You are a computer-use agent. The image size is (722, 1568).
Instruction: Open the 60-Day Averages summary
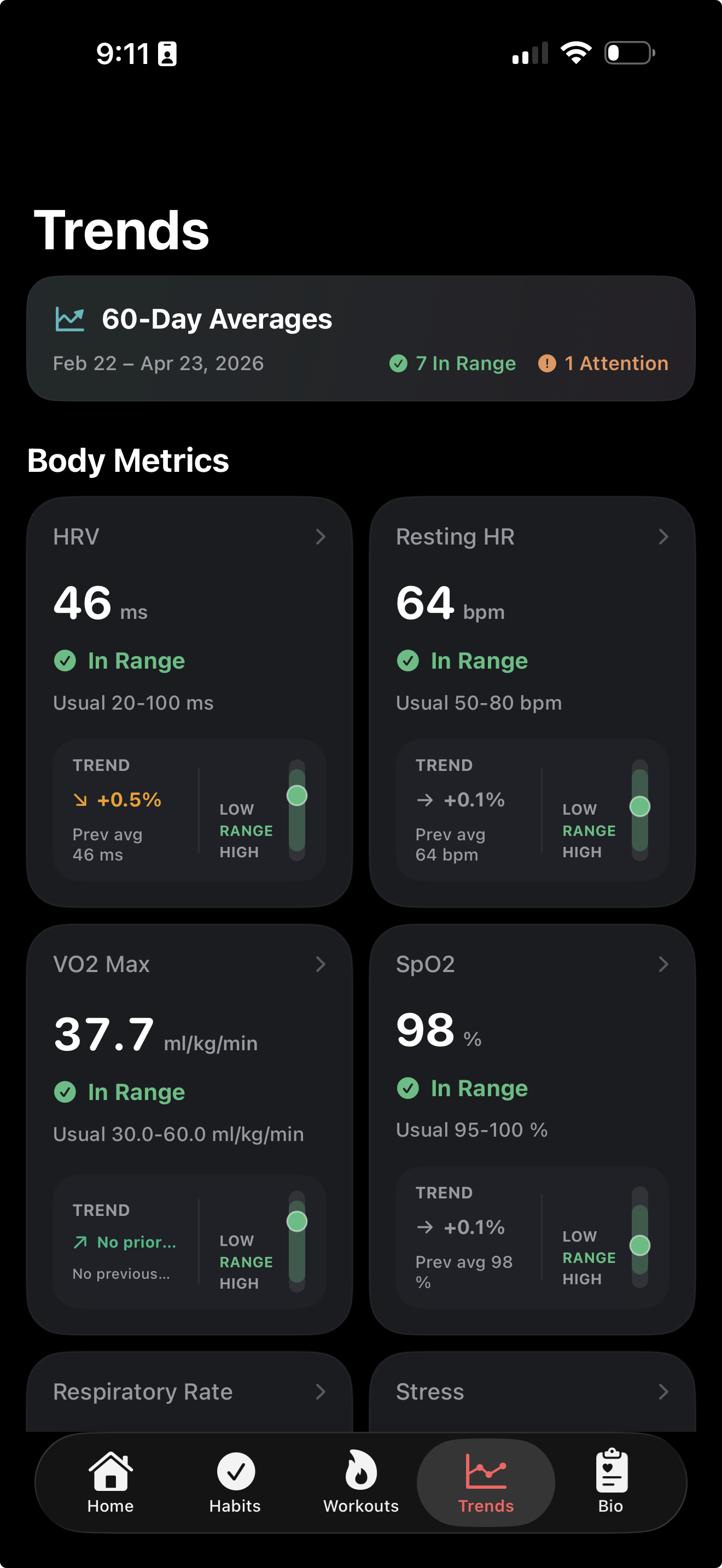[x=361, y=338]
